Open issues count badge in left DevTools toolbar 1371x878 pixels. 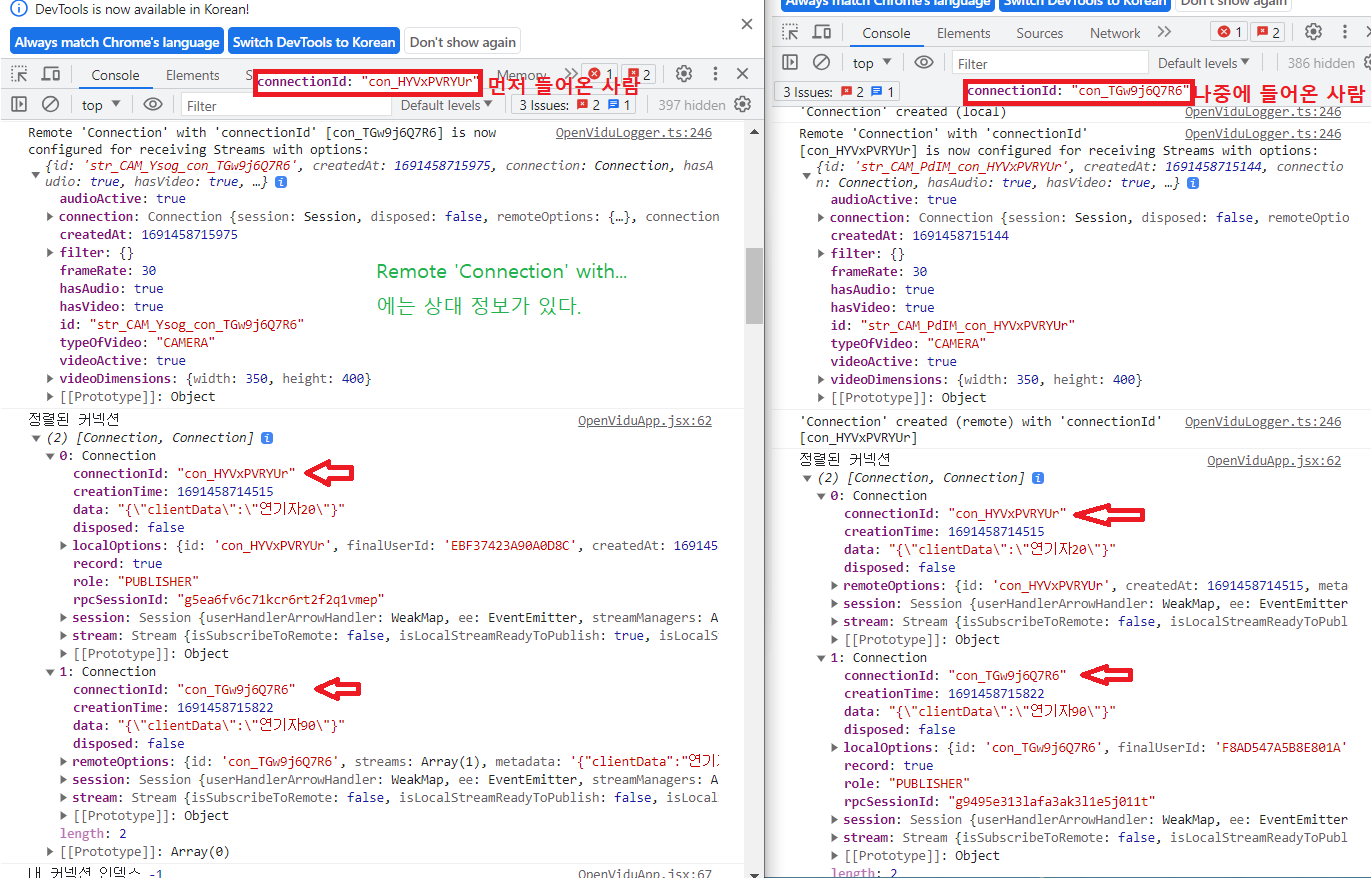(x=639, y=74)
